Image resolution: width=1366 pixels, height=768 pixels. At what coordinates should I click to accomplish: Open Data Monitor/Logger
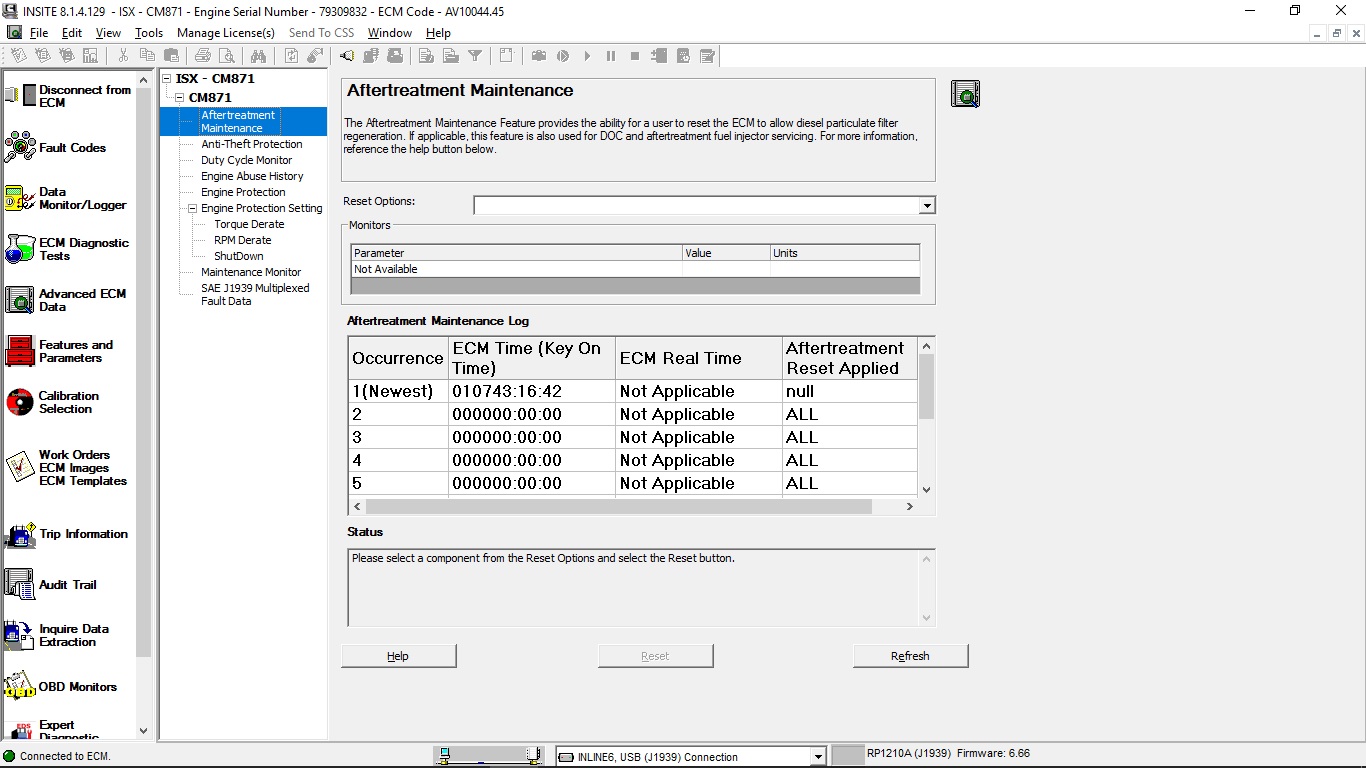click(66, 198)
